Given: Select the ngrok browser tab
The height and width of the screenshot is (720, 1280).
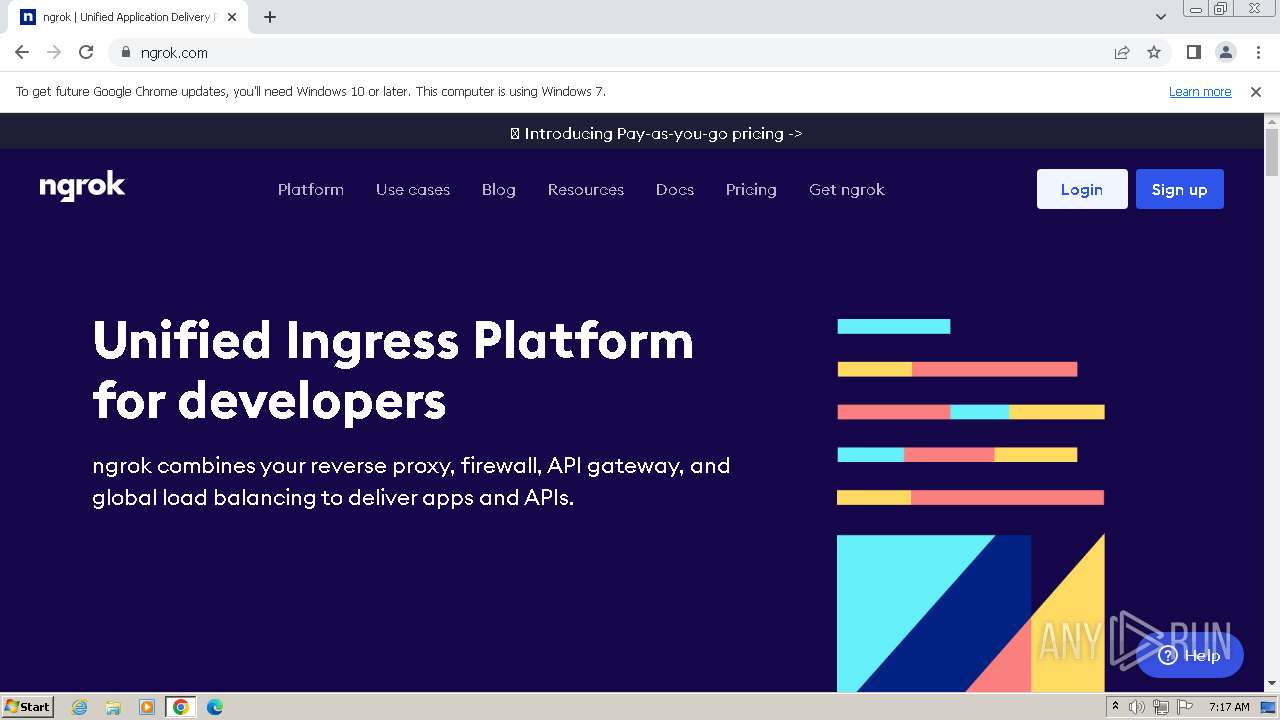Looking at the screenshot, I should coord(130,17).
